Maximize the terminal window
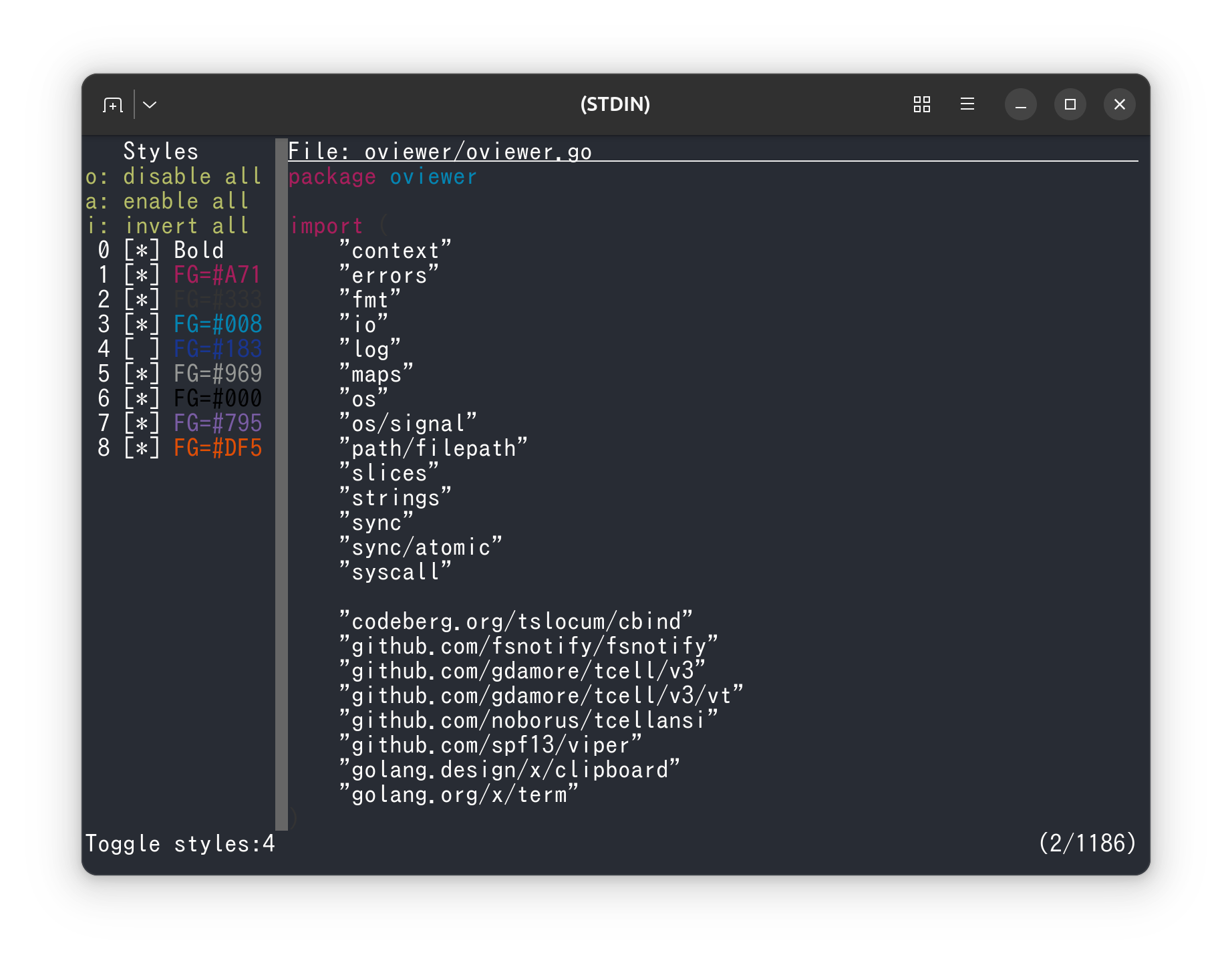This screenshot has height=965, width=1232. click(x=1070, y=104)
